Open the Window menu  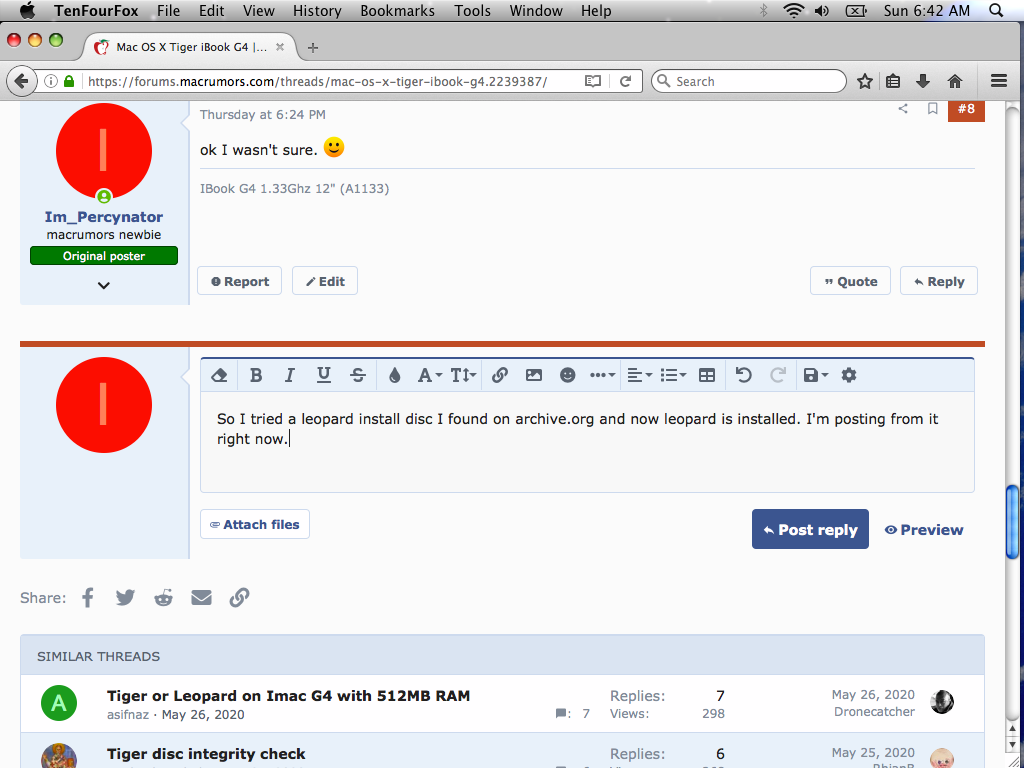point(536,11)
